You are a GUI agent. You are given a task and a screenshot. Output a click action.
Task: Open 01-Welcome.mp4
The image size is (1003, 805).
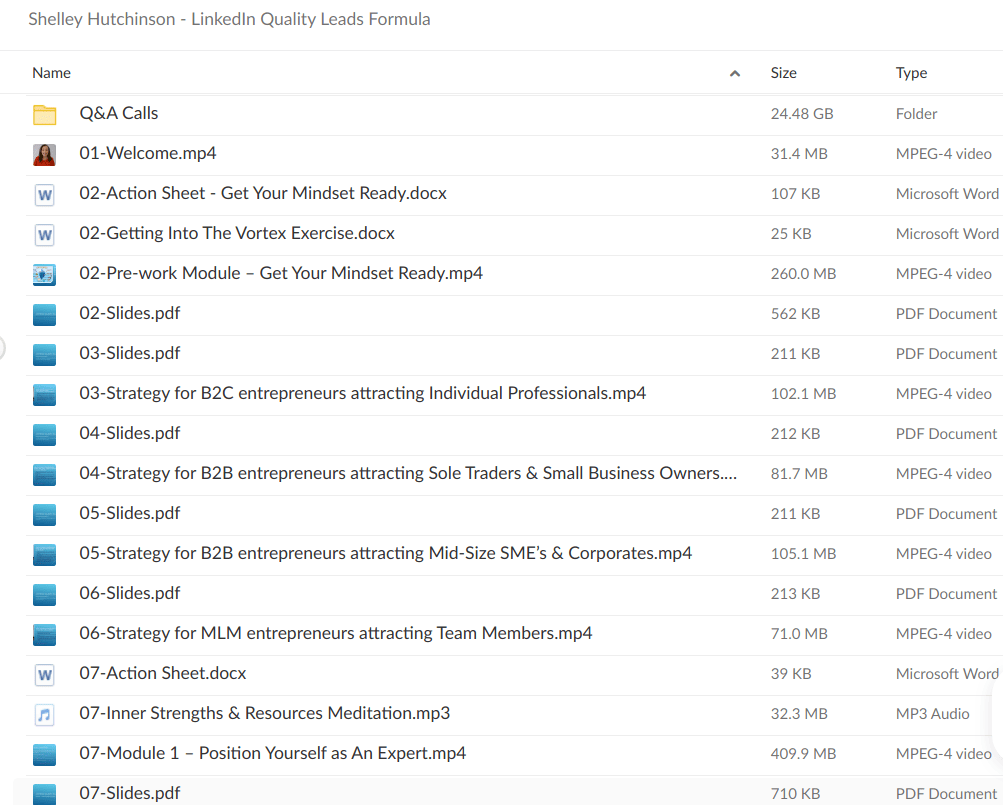tap(148, 153)
